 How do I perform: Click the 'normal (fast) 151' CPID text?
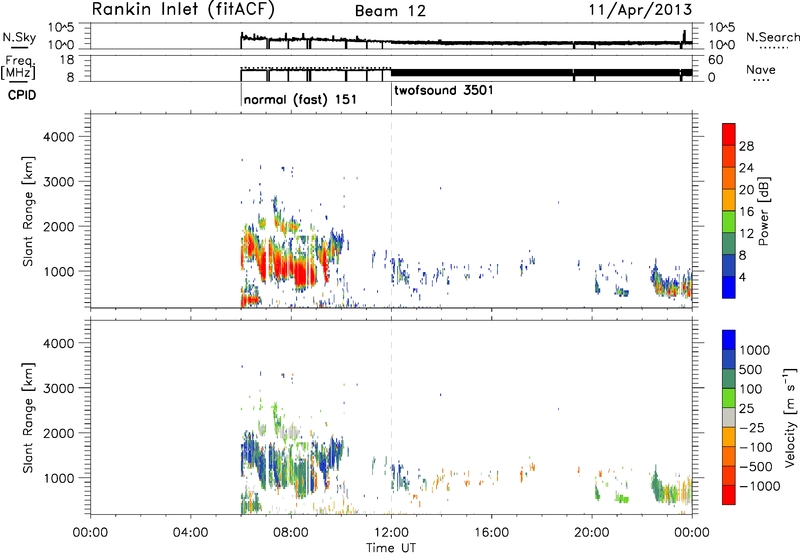pos(300,99)
